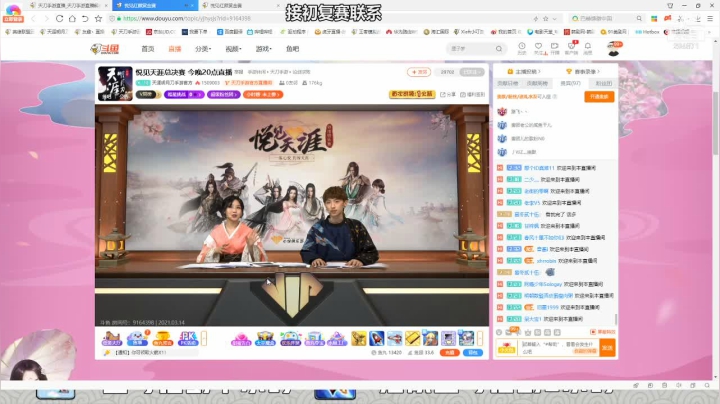Send the golden ticket gift
The height and width of the screenshot is (404, 720).
(x=412, y=338)
